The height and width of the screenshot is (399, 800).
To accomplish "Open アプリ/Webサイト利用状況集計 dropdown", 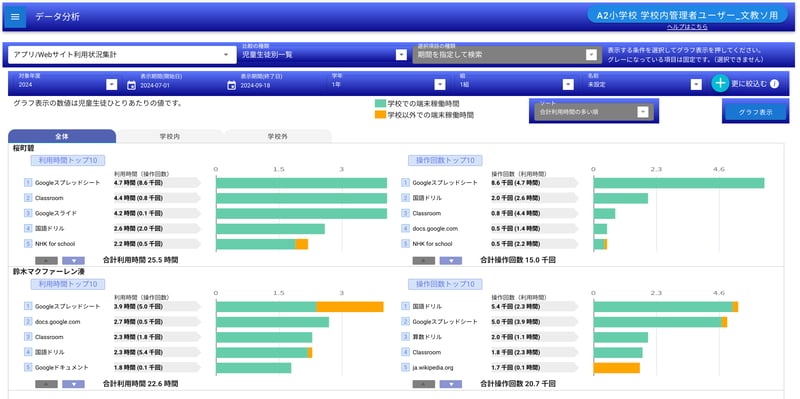I will click(122, 55).
